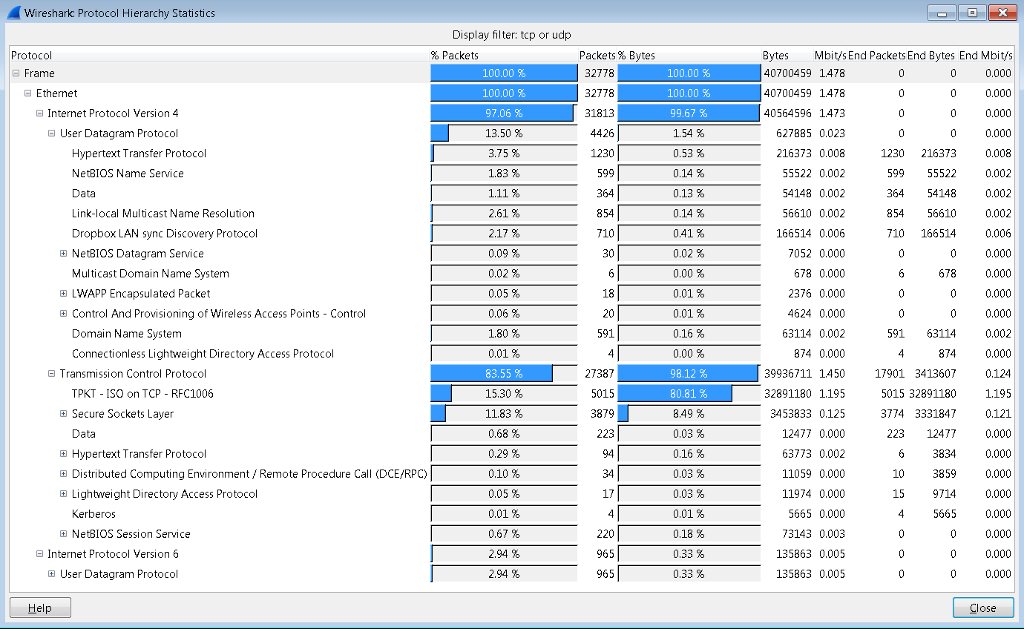Select Hypertext Transfer Protocol row under UDP
1024x629 pixels.
click(512, 153)
